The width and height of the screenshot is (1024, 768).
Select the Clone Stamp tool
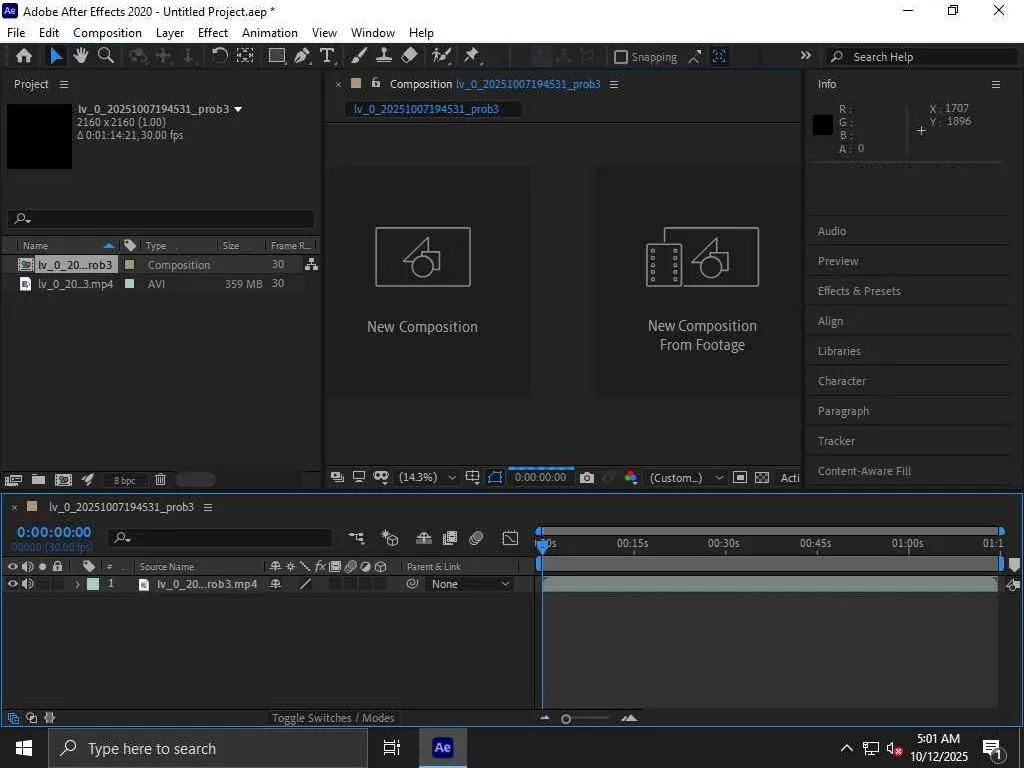click(x=384, y=56)
